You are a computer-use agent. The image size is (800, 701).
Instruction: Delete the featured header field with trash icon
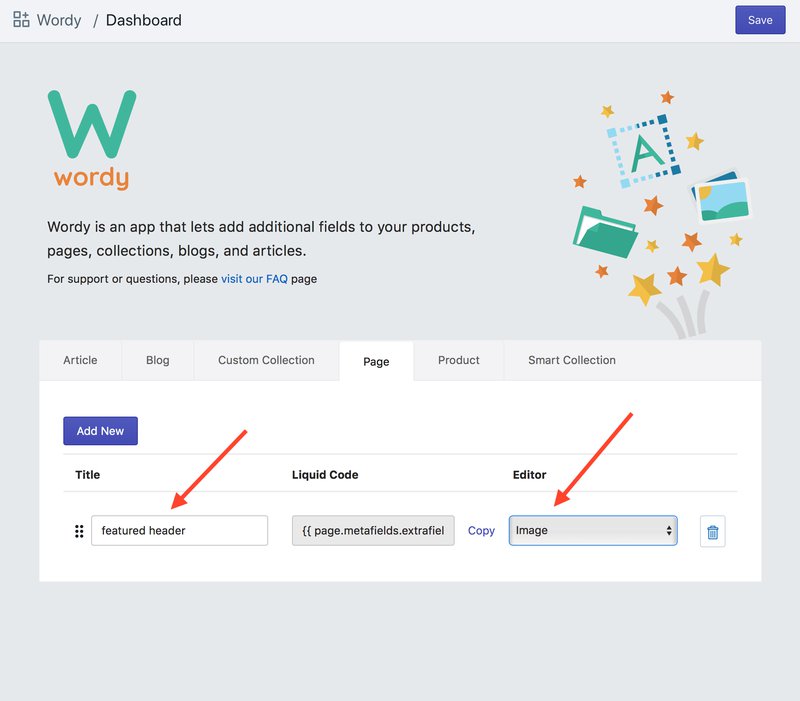pos(712,531)
